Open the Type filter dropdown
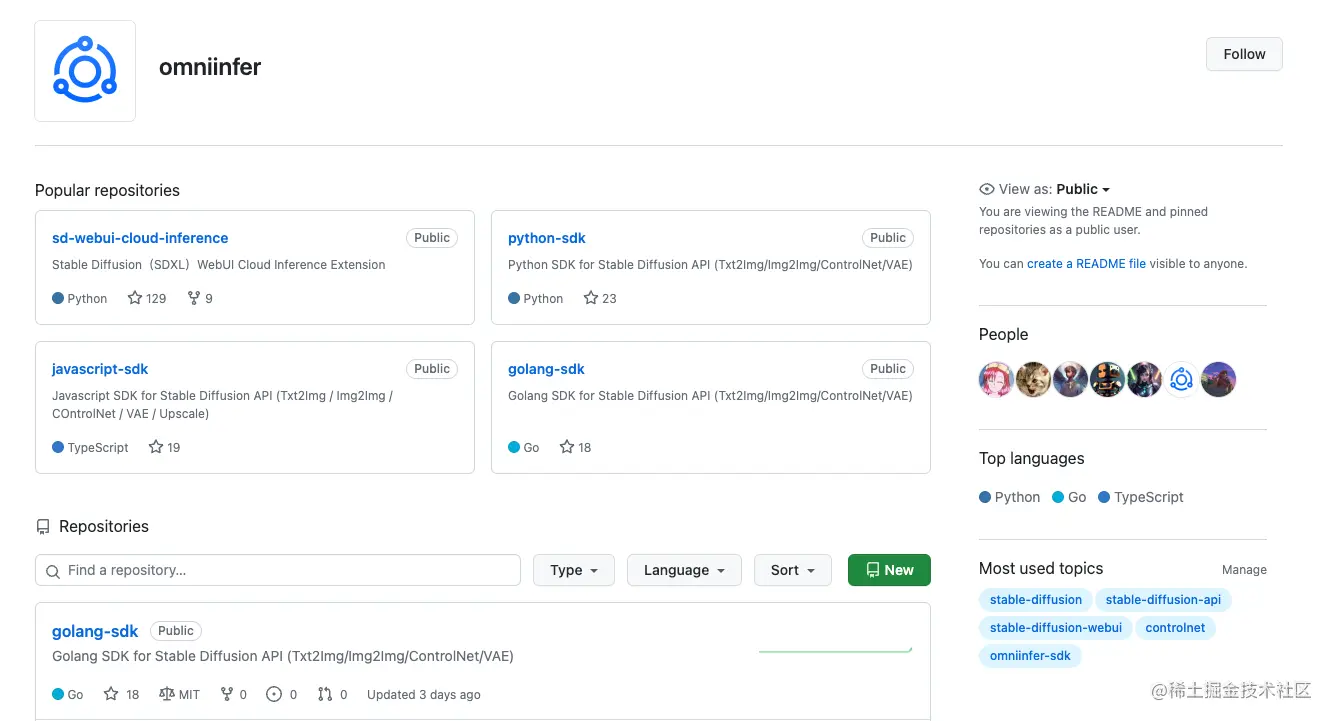 (574, 570)
